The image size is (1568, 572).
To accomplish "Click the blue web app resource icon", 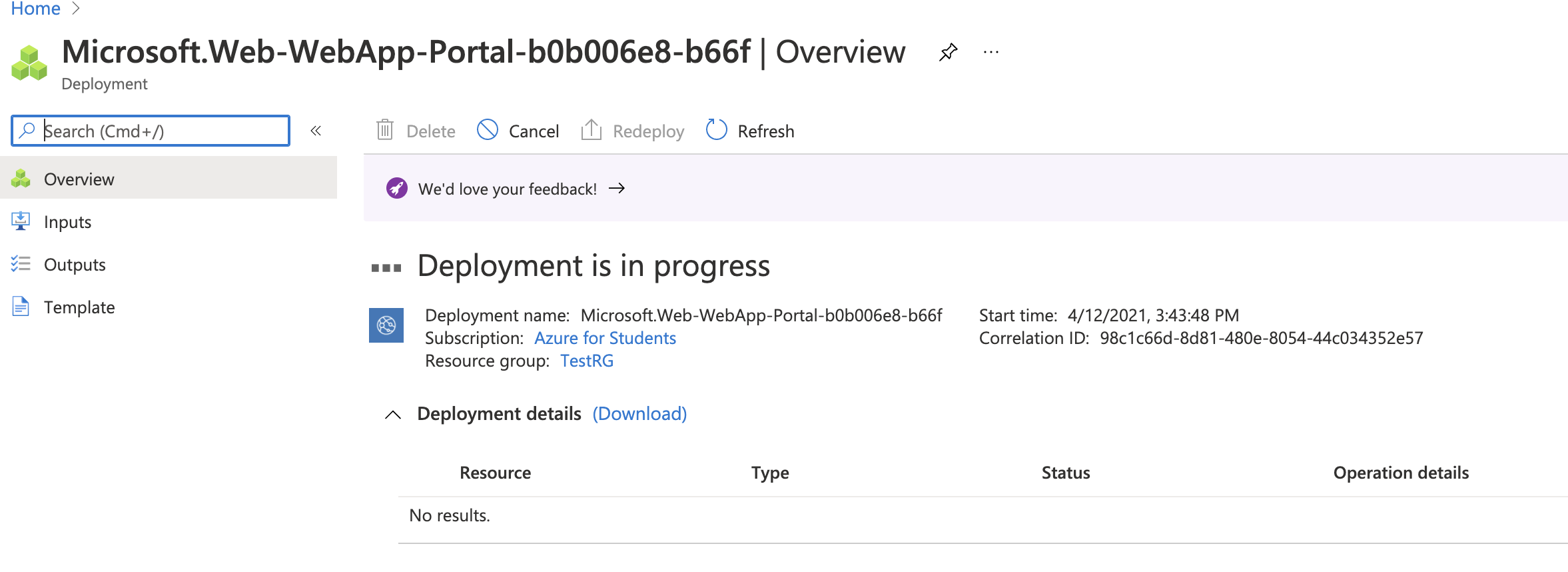I will (x=386, y=325).
